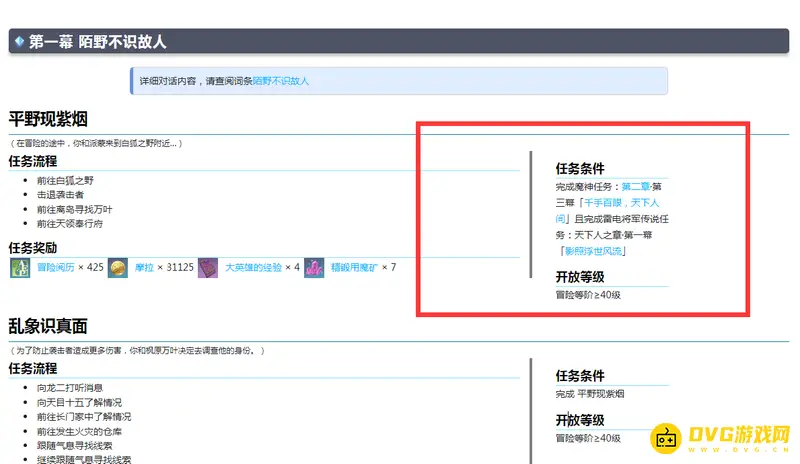The image size is (800, 464).
Task: Open the 冒险阅历 text link
Action: 56,267
